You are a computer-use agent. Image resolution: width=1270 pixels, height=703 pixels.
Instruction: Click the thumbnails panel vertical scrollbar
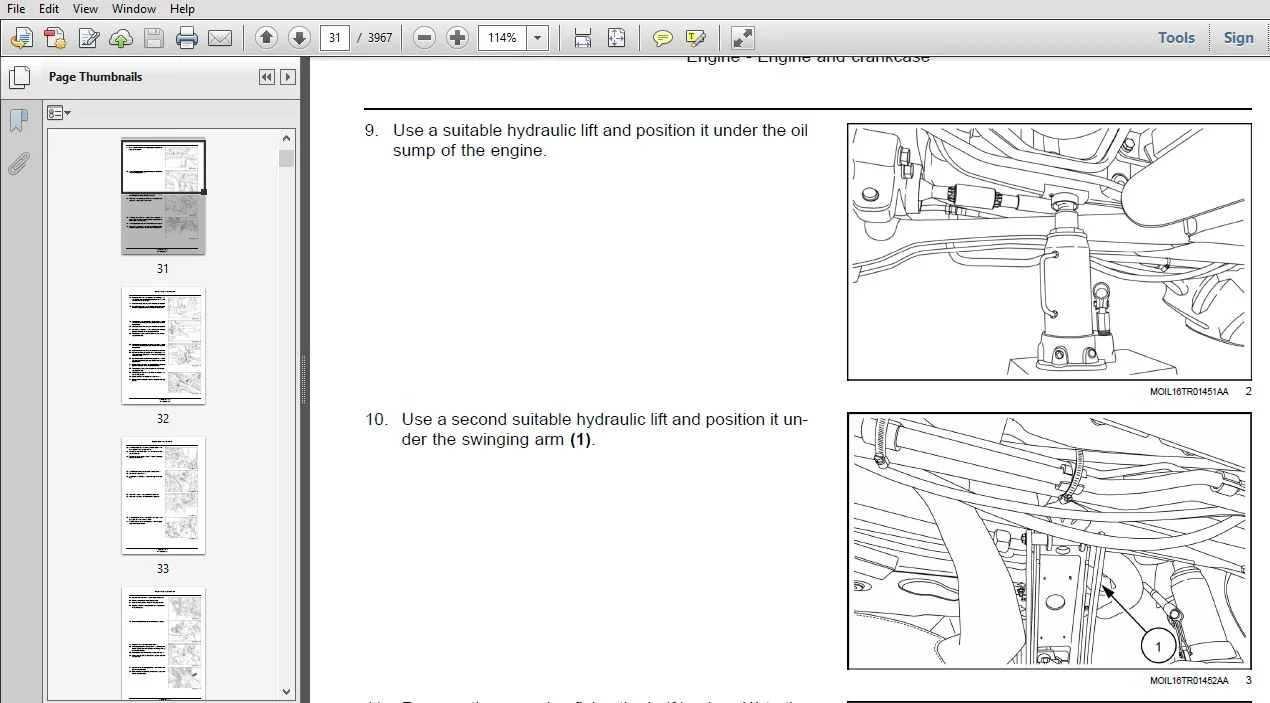287,415
